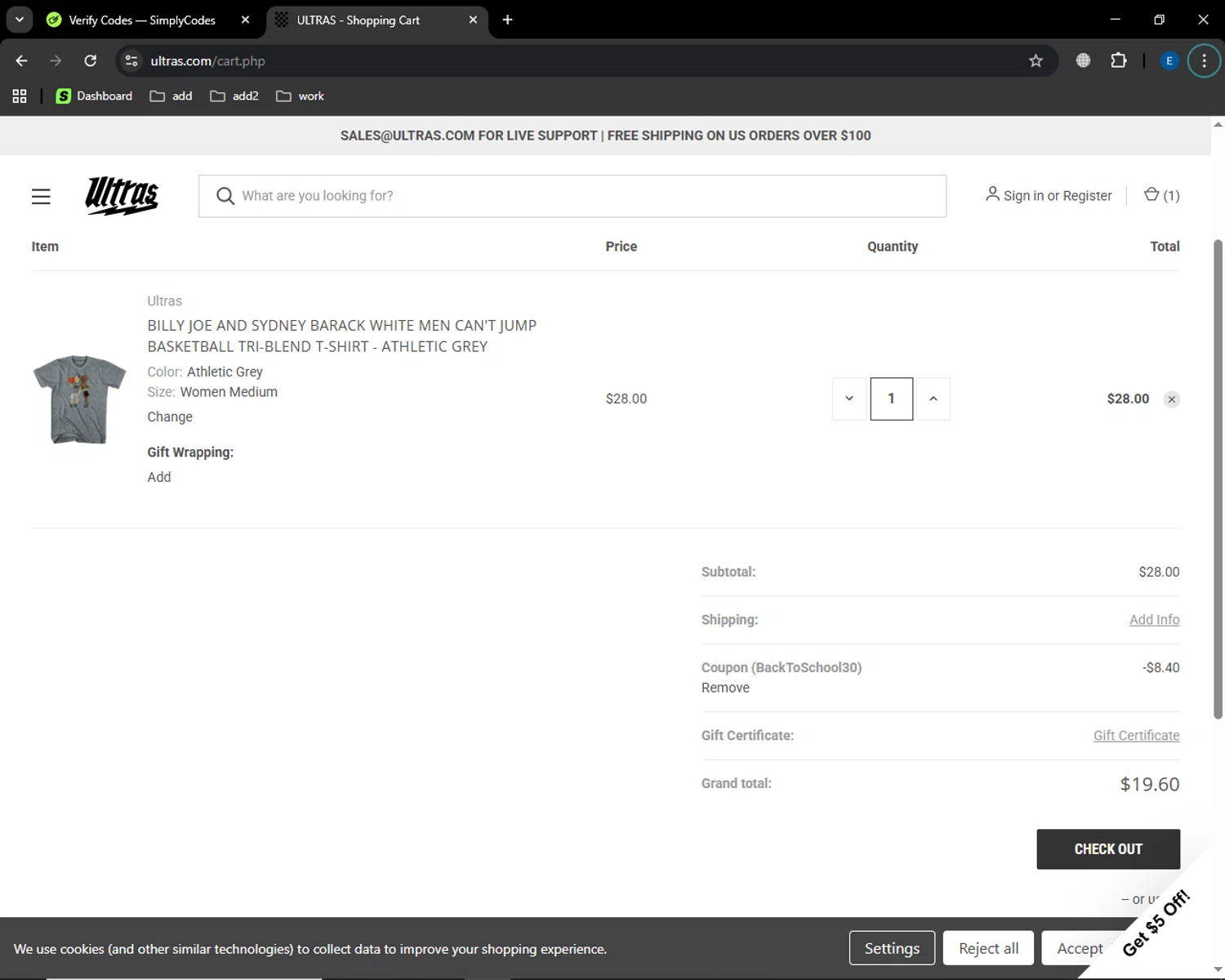Increase quantity with up arrow

tap(933, 399)
